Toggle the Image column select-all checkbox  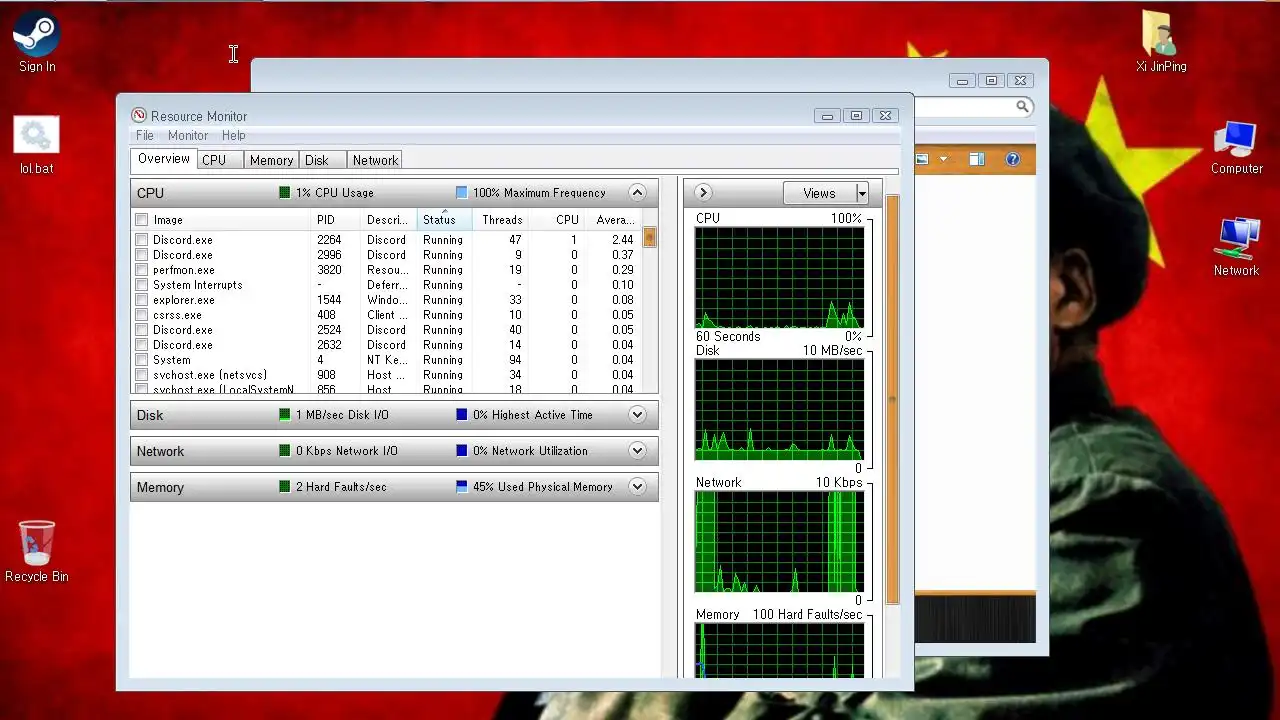[x=142, y=220]
